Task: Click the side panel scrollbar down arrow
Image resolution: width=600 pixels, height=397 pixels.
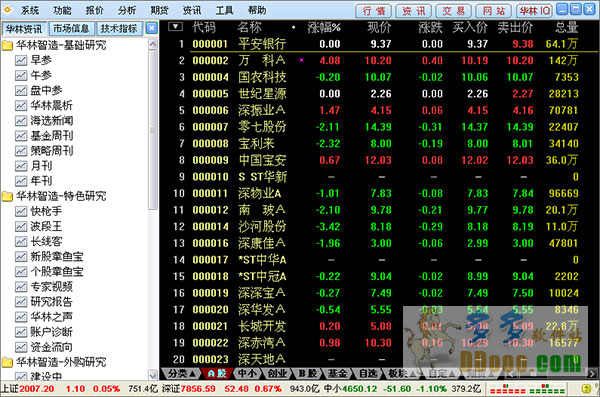Action: coord(153,375)
